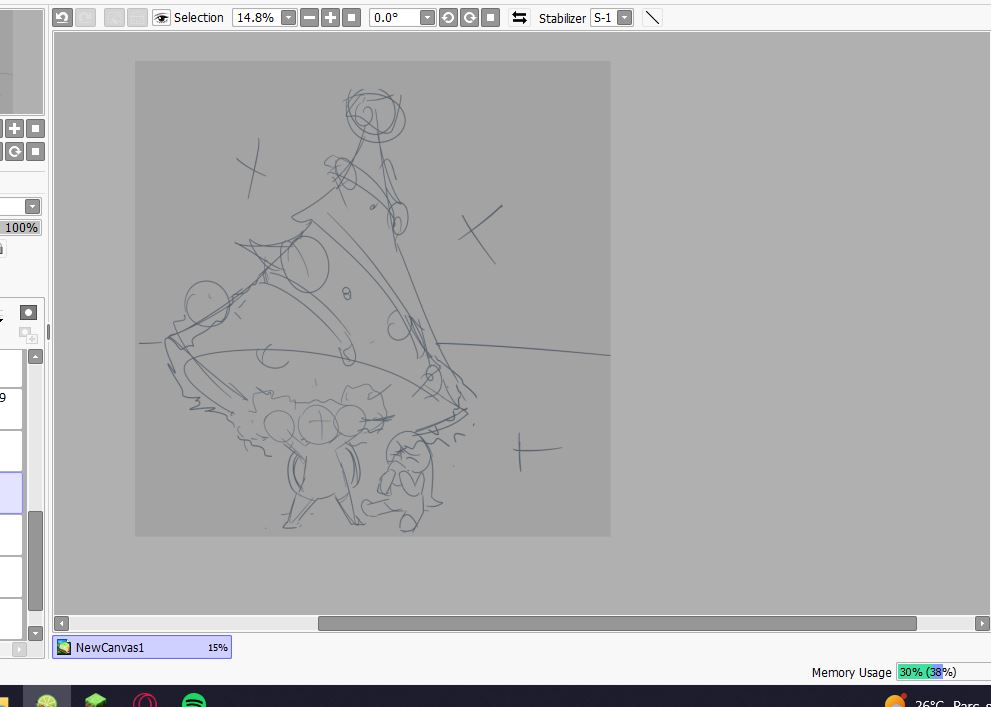Zoom out the canvas with minus button
The width and height of the screenshot is (991, 707).
tap(309, 18)
